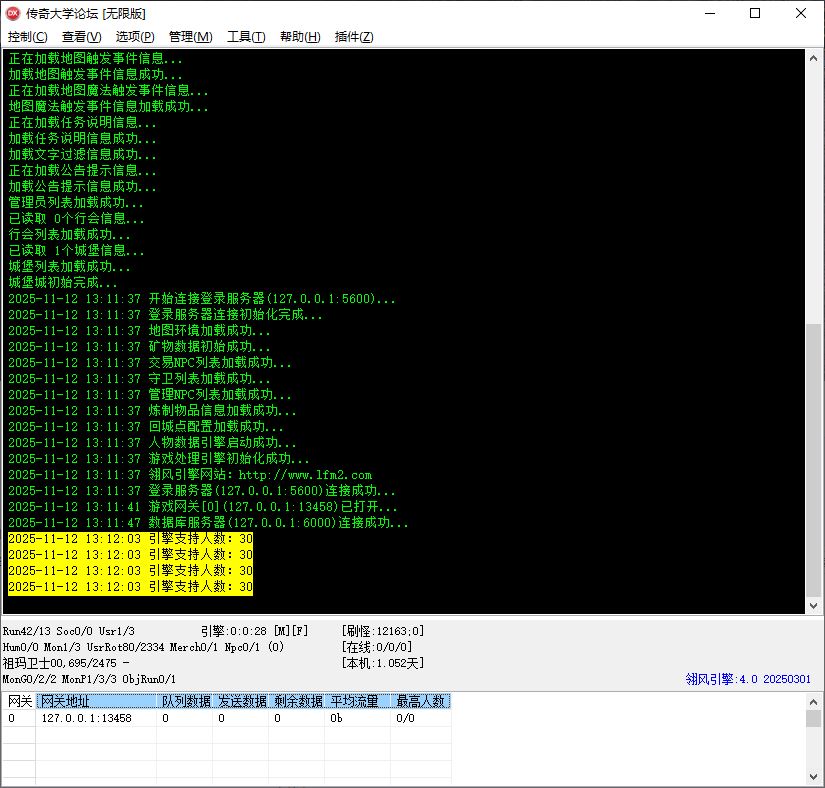Click the application icon in the title bar
Viewport: 825px width, 788px height.
[14, 14]
